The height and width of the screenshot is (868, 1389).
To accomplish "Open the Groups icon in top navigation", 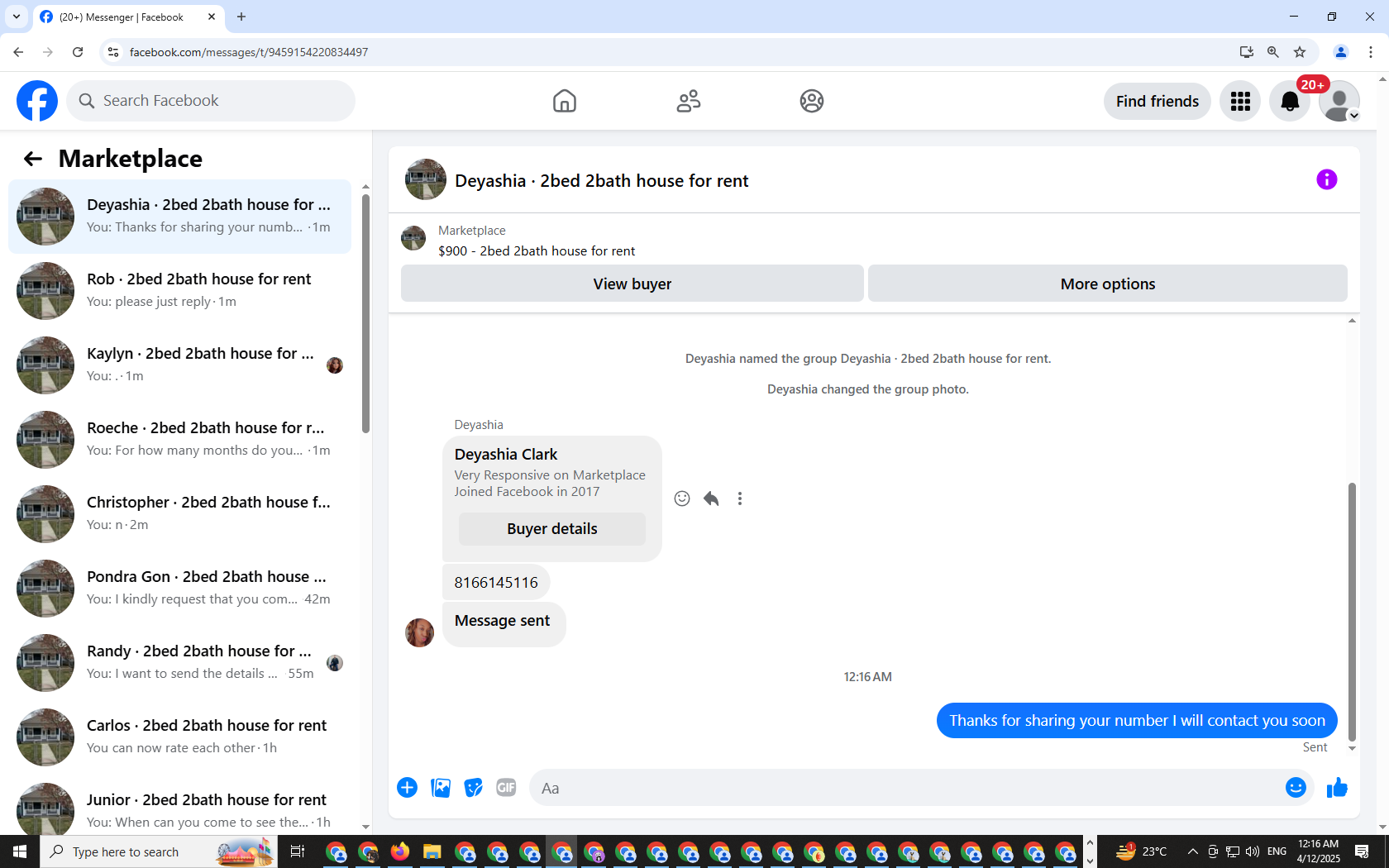I will 812,101.
